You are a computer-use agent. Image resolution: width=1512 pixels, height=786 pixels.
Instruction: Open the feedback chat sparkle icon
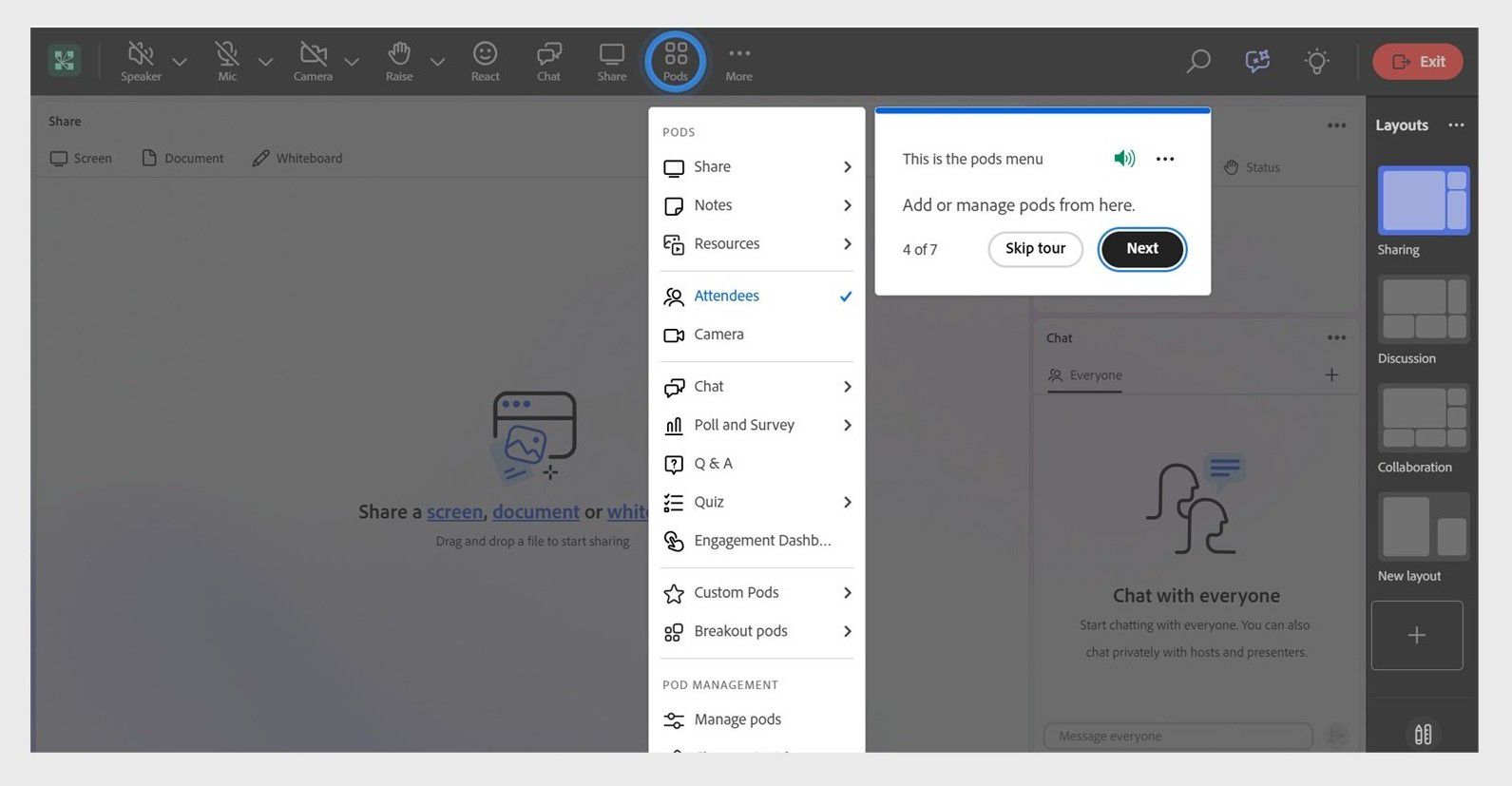point(1257,62)
